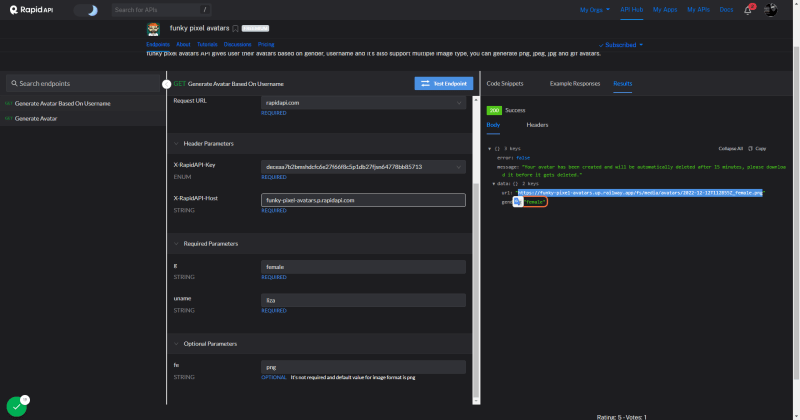Open the Subscribed dropdown
This screenshot has height=420, width=800.
pos(620,45)
